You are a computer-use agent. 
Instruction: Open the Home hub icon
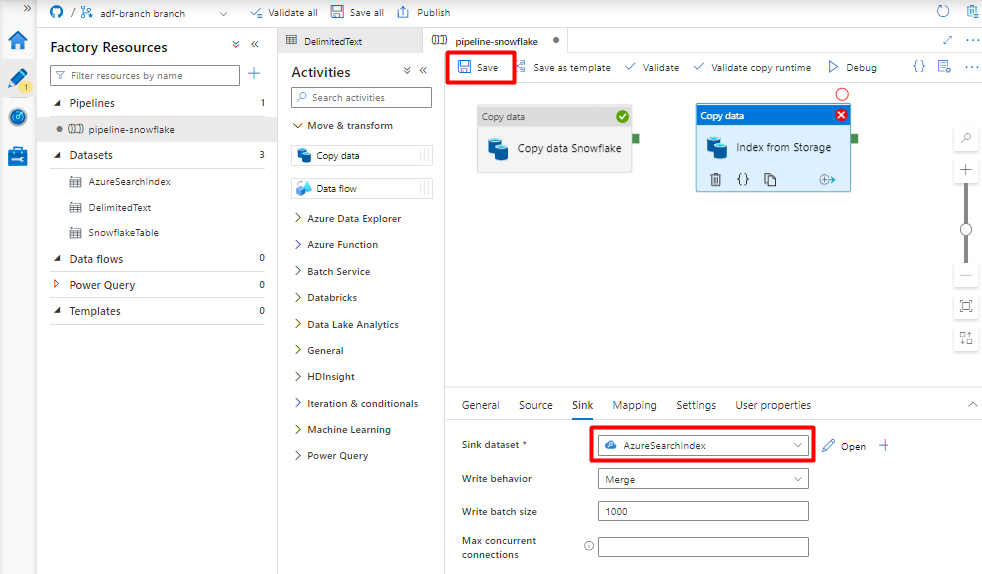coord(18,41)
